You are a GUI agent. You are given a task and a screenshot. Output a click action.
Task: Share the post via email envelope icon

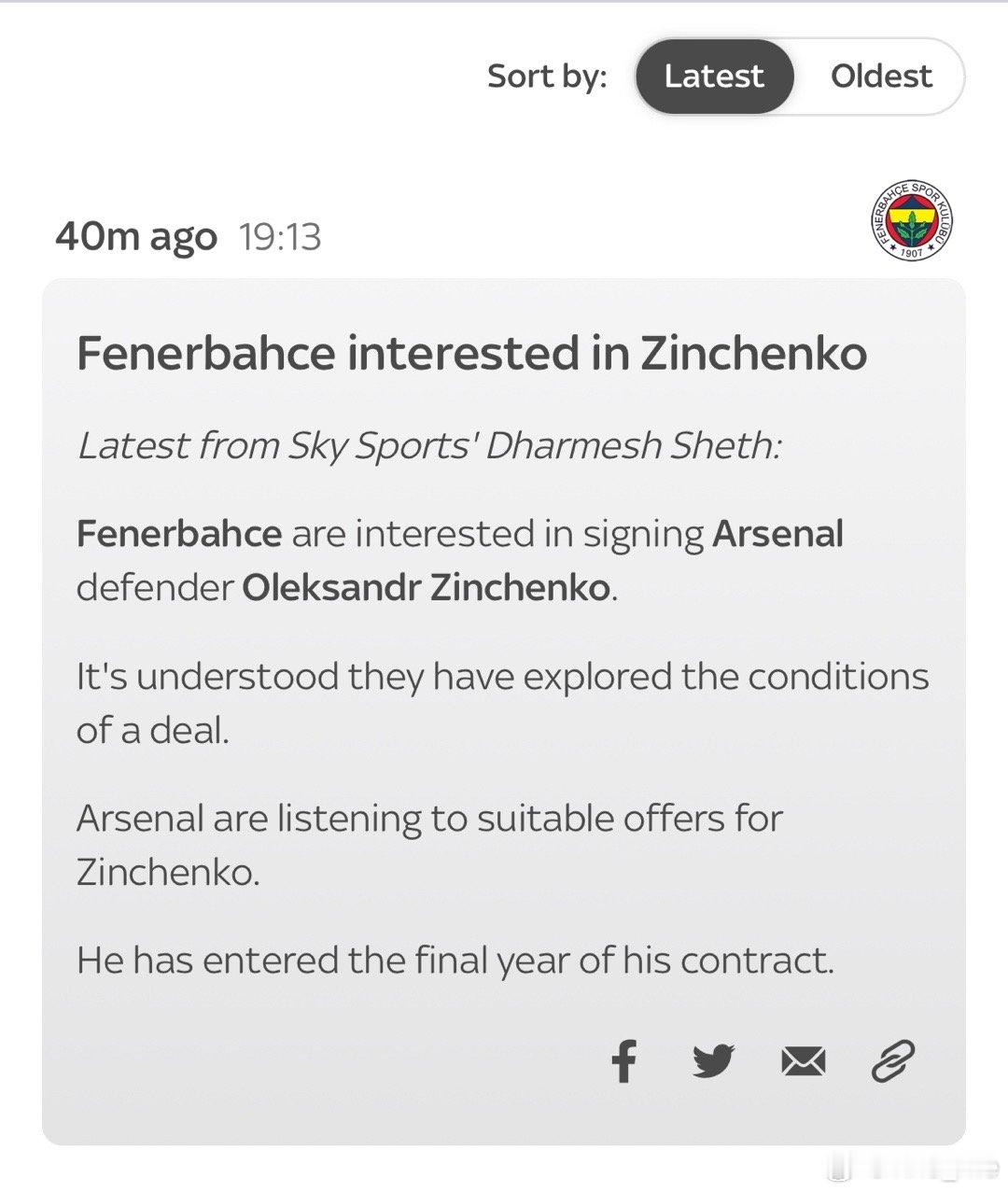click(804, 1061)
